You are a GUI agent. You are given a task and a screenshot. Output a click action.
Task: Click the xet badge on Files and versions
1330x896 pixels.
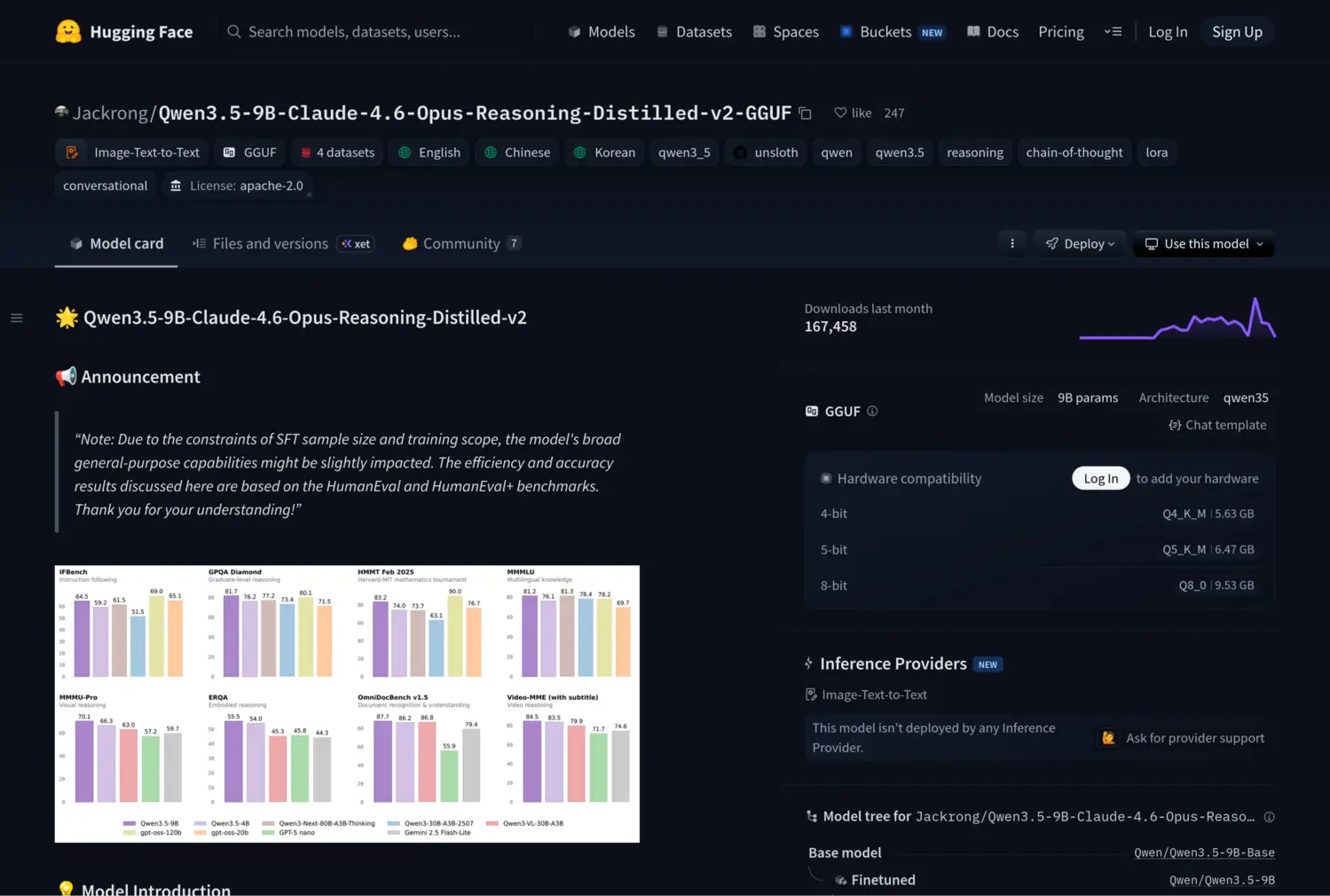click(x=355, y=243)
